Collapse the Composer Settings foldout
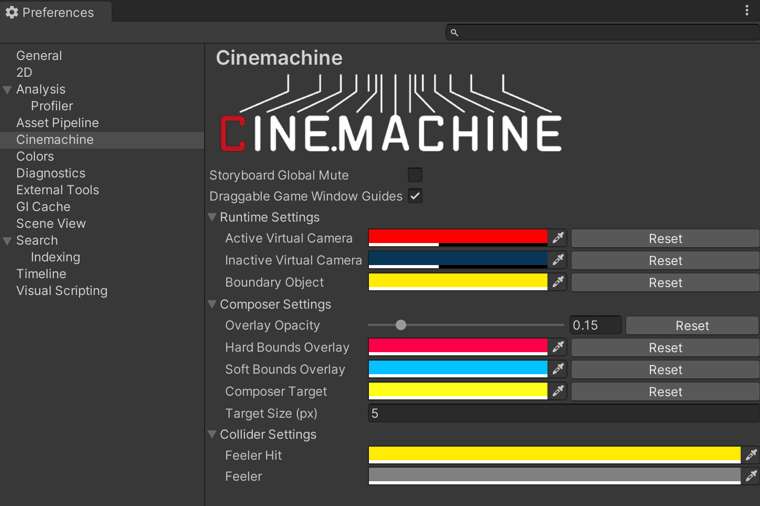This screenshot has width=760, height=506. click(212, 304)
